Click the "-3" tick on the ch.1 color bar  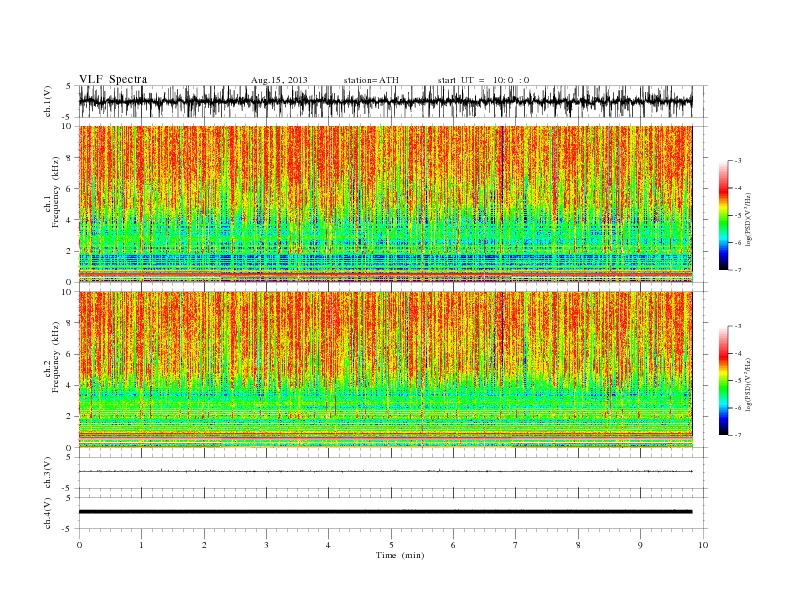[x=737, y=161]
